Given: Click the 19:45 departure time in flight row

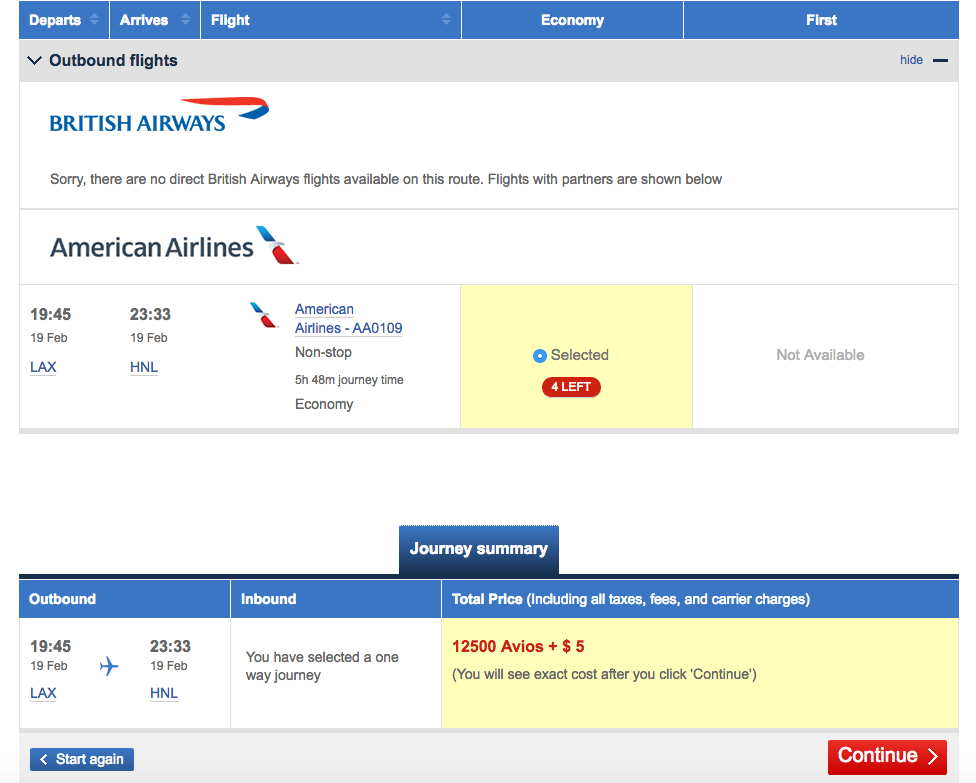Looking at the screenshot, I should click(50, 314).
